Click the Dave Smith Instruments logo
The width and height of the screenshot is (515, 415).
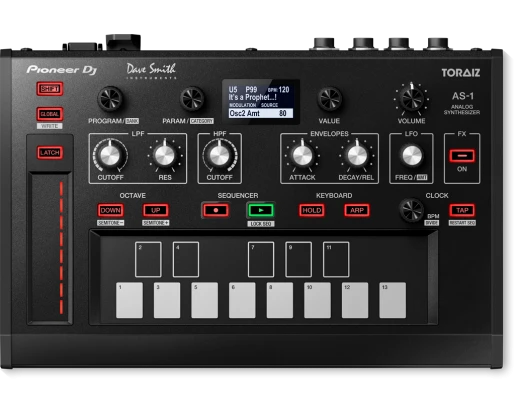point(151,71)
